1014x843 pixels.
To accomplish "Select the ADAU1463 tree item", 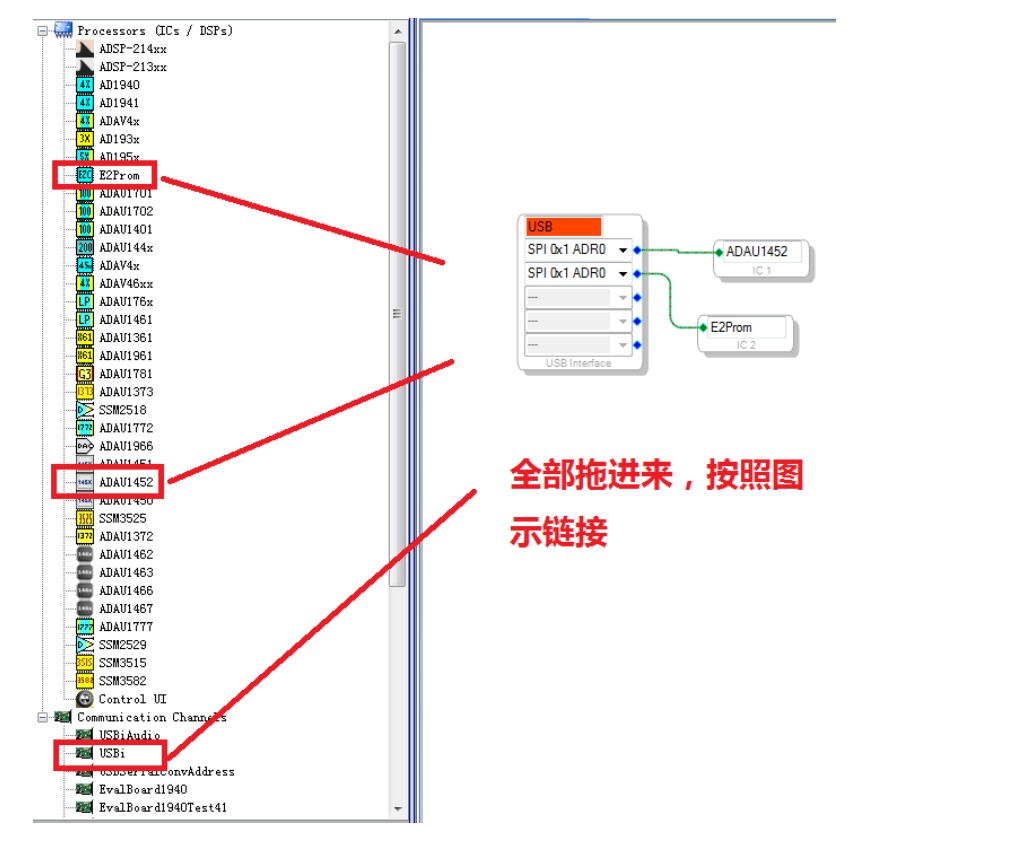I will coord(126,573).
